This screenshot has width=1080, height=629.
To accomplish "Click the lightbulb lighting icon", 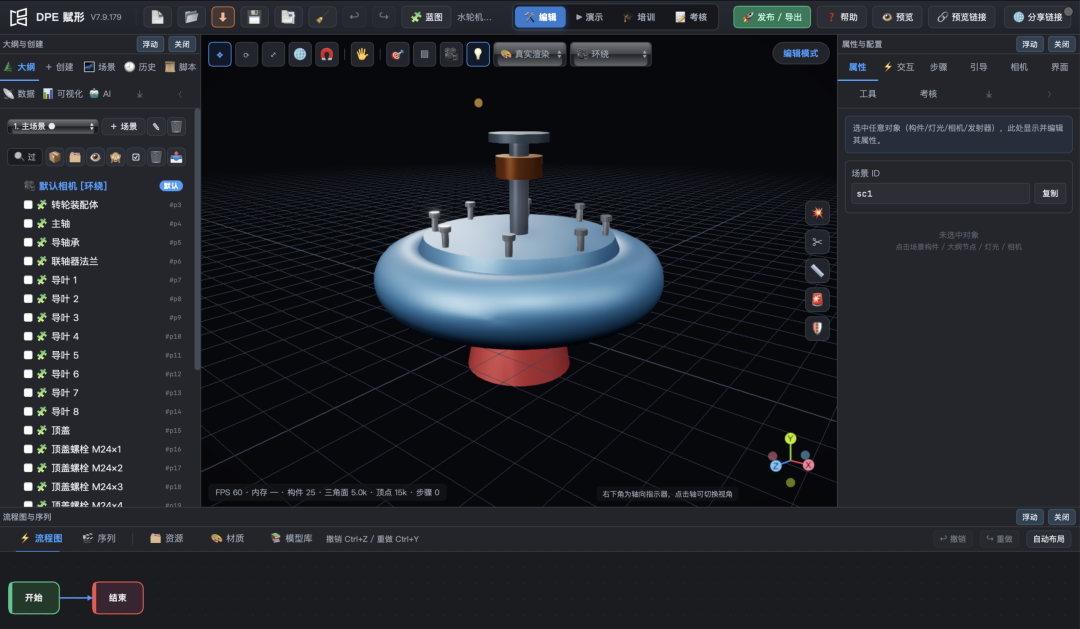I will (x=478, y=54).
